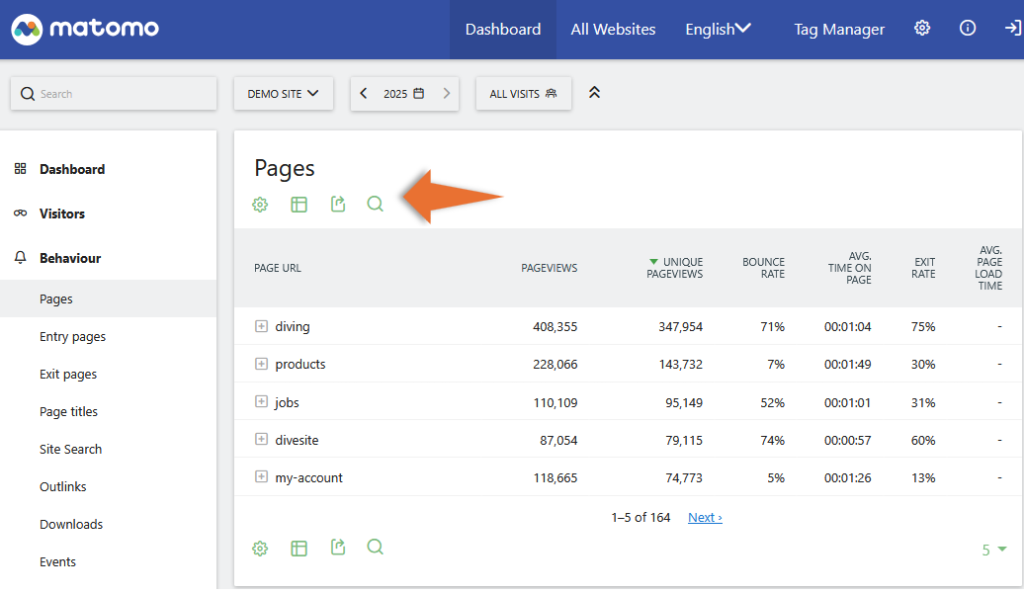
Task: Open report settings cog below the table
Action: tap(260, 548)
